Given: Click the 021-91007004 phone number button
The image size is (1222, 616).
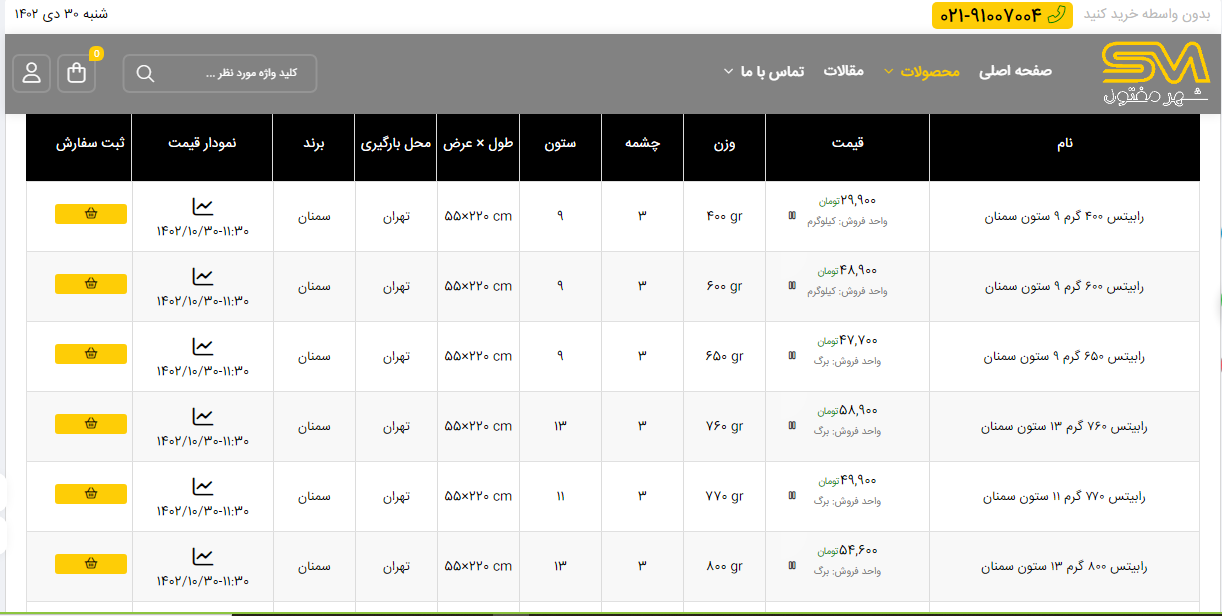Looking at the screenshot, I should (x=1001, y=15).
